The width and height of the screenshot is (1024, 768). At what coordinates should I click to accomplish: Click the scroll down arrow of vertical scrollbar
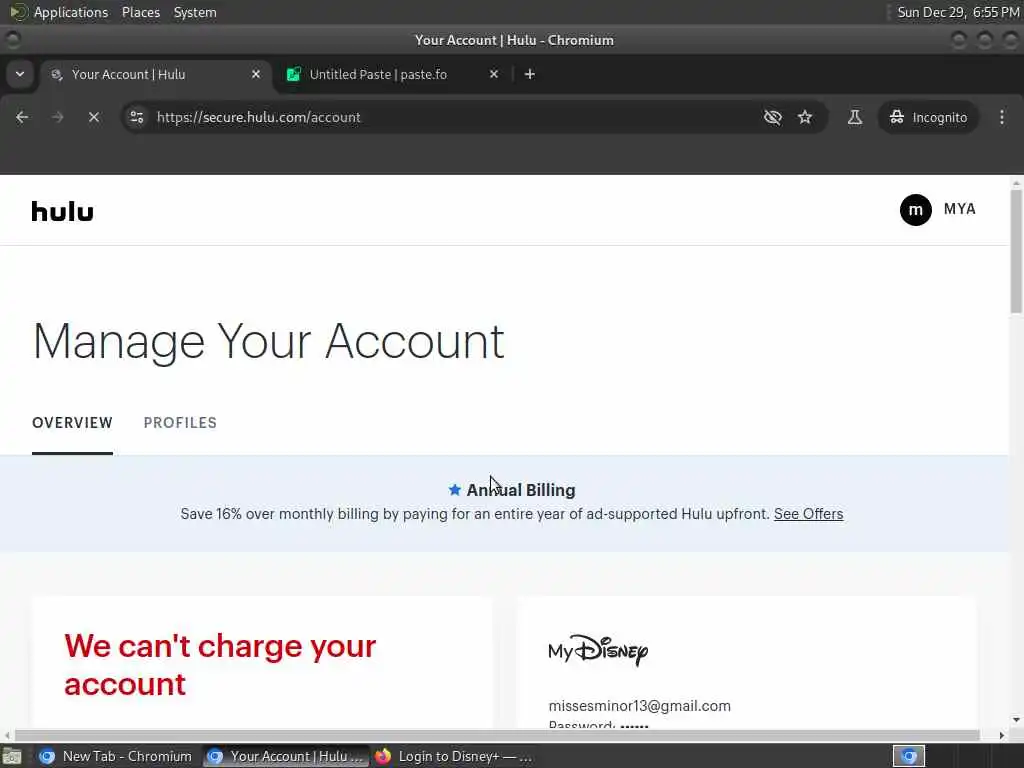coord(1016,720)
